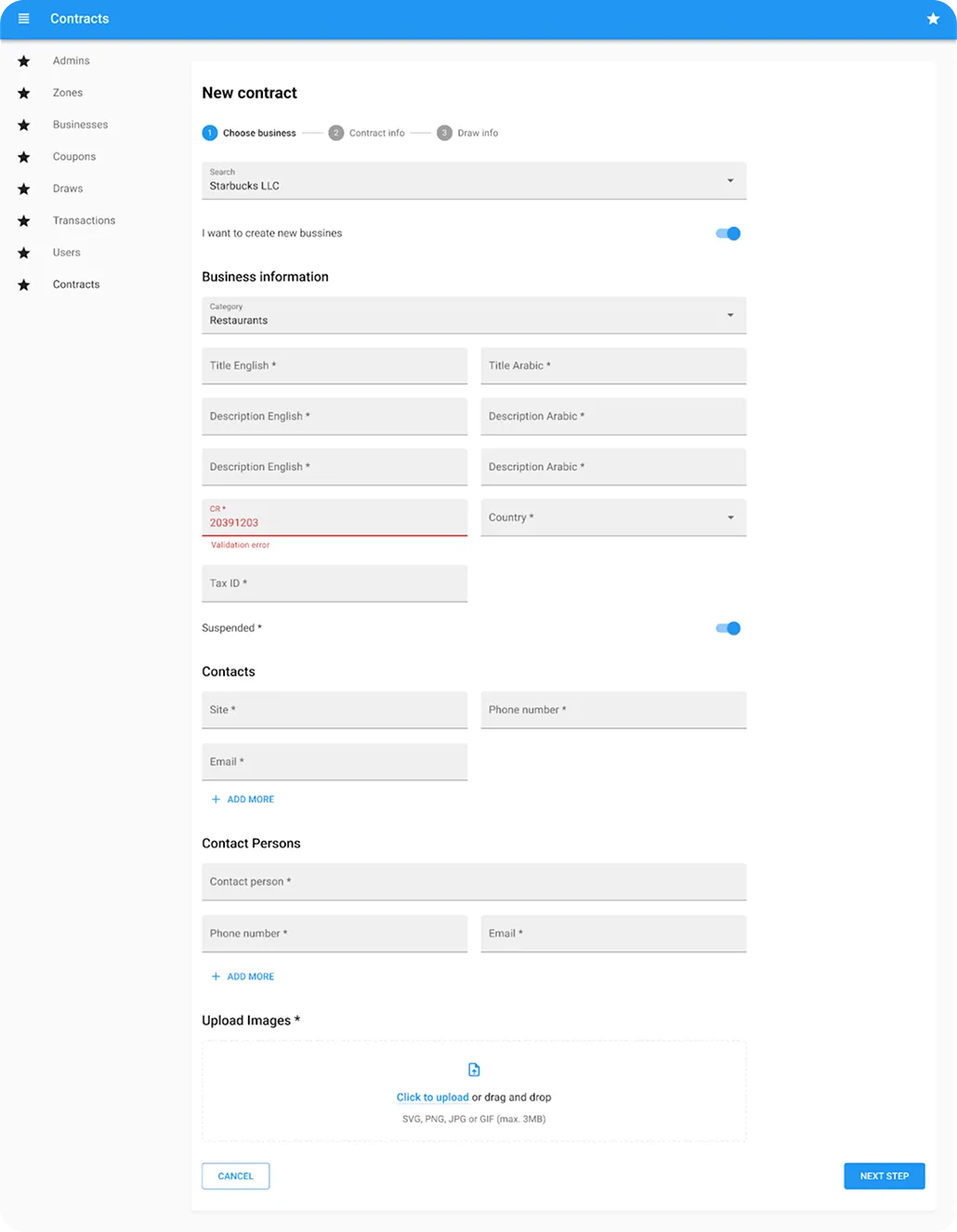Open the Country dropdown

point(613,518)
